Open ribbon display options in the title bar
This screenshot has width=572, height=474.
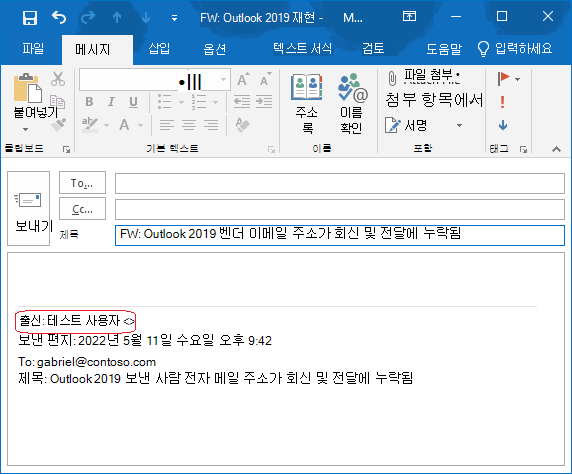tap(409, 16)
